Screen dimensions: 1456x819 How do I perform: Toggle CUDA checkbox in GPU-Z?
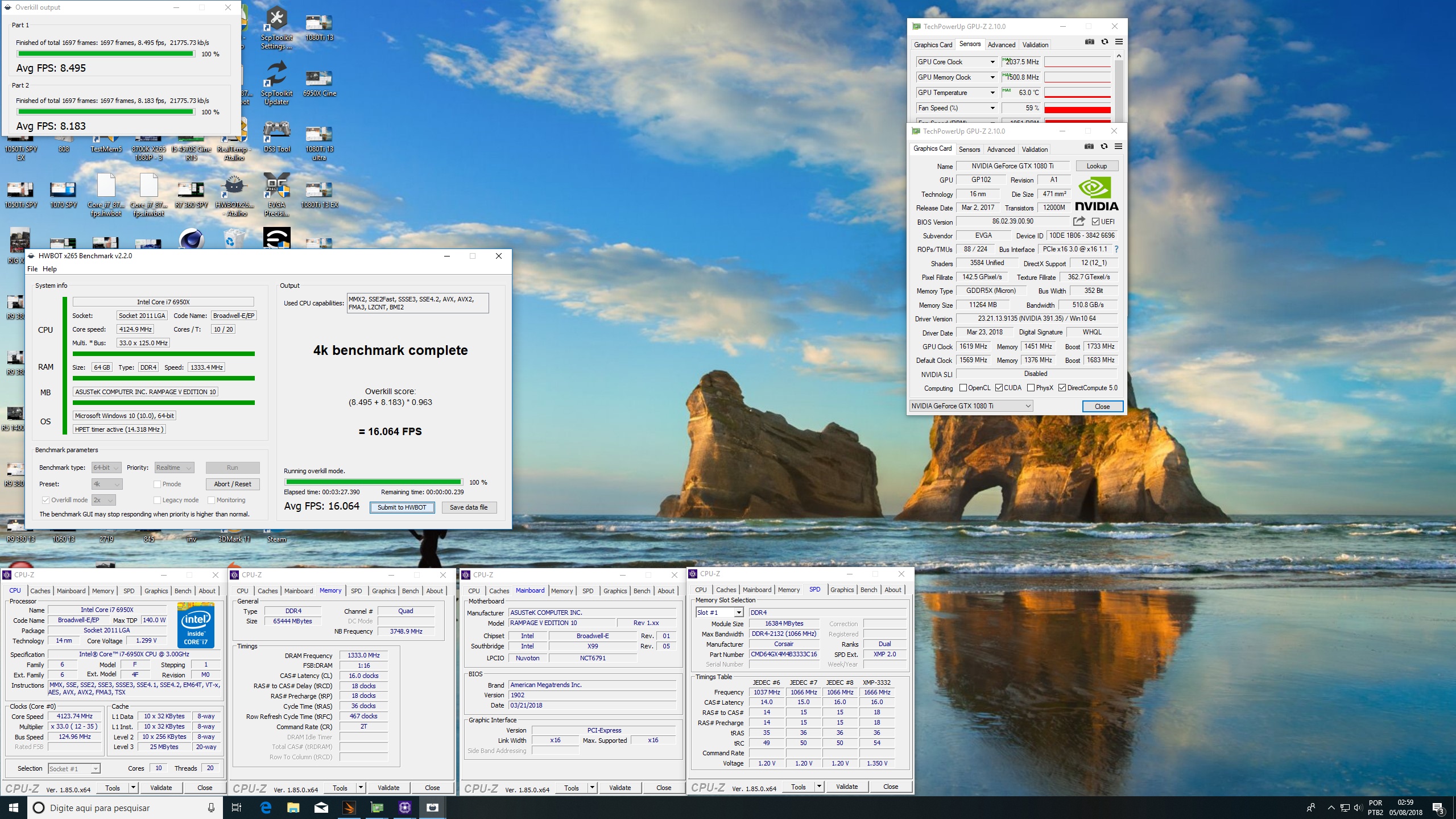point(999,388)
